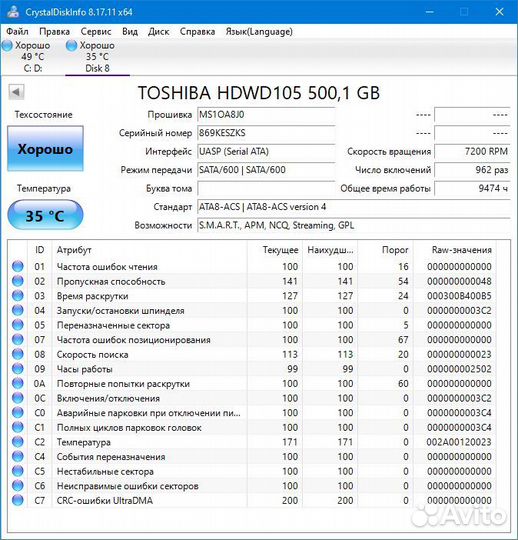Click status orb for Часы работы row
This screenshot has width=518, height=540.
pyautogui.click(x=18, y=369)
